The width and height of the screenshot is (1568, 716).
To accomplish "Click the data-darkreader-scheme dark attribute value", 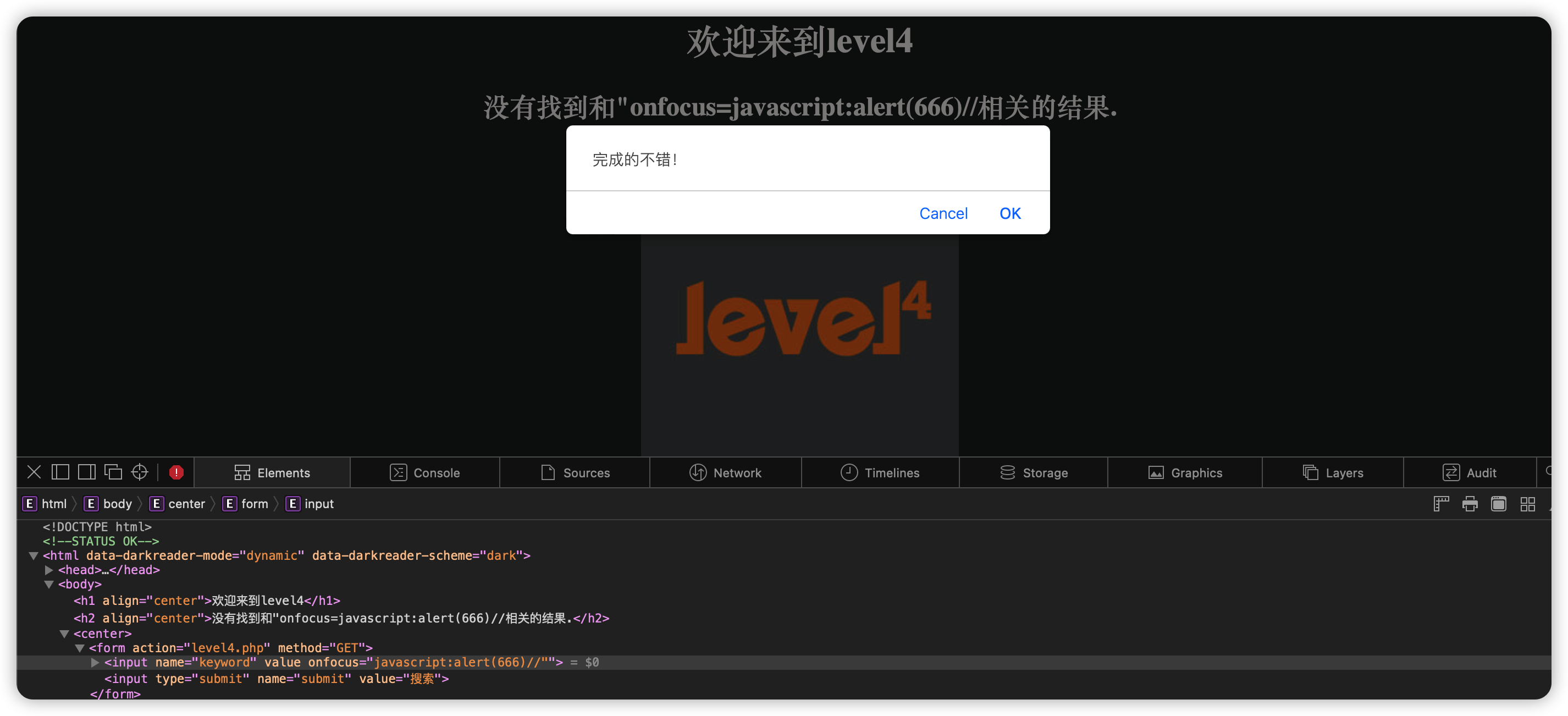I will pyautogui.click(x=501, y=555).
